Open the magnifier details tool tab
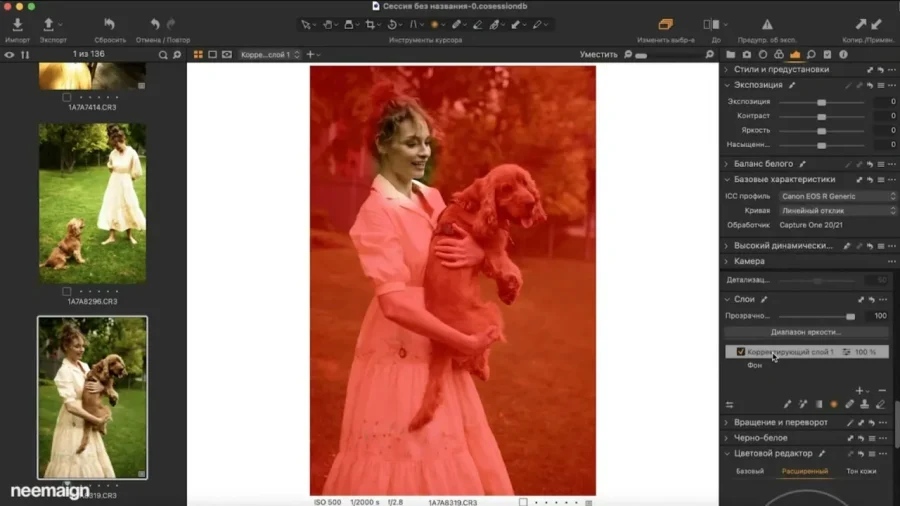This screenshot has height=506, width=900. [x=811, y=55]
